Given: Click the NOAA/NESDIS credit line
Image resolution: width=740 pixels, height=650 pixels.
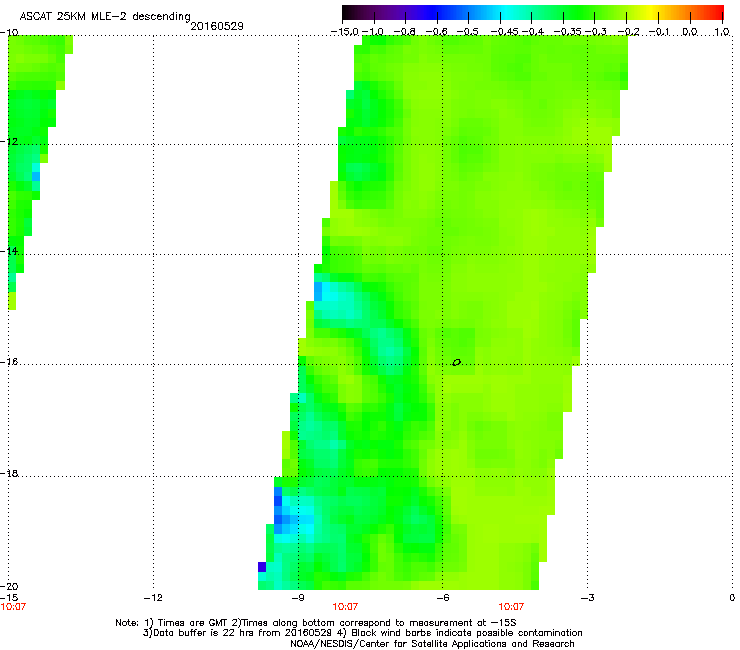Looking at the screenshot, I should [432, 644].
